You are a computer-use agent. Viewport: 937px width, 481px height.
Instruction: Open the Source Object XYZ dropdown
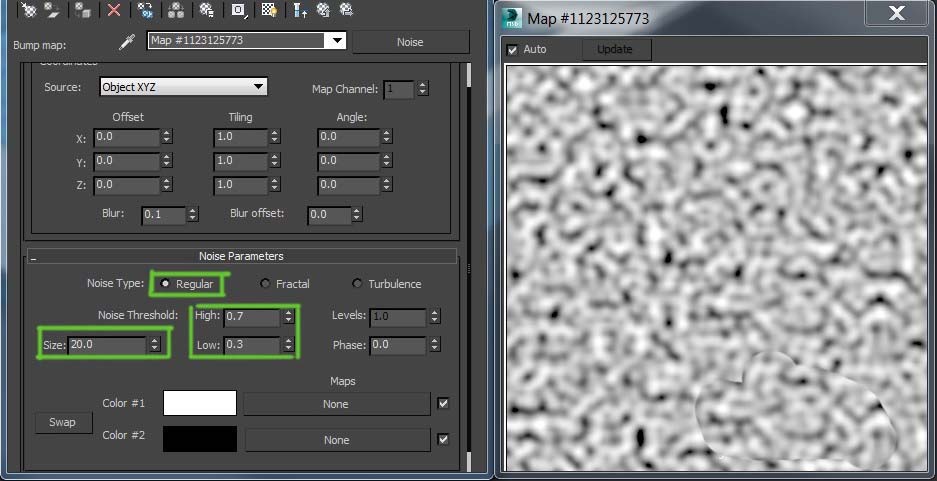183,87
